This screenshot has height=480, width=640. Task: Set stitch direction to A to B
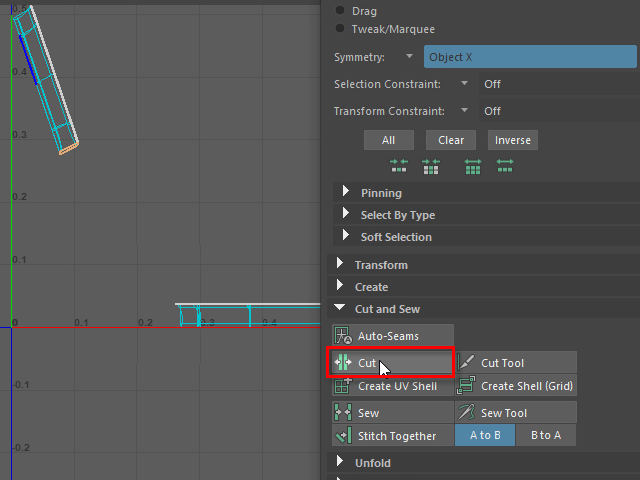click(x=485, y=435)
